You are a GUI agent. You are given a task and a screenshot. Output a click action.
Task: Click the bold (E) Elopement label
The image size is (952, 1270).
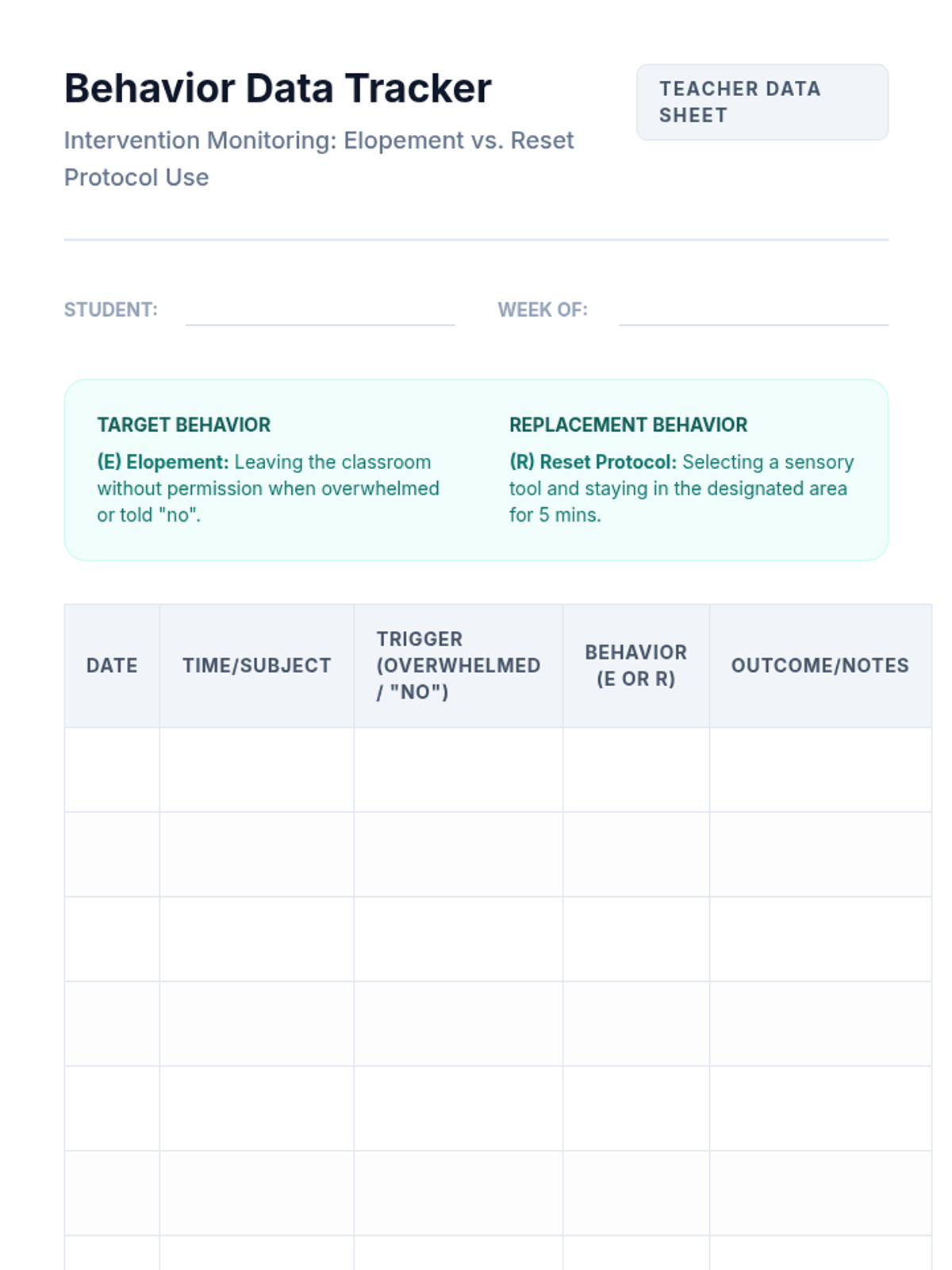(x=163, y=462)
